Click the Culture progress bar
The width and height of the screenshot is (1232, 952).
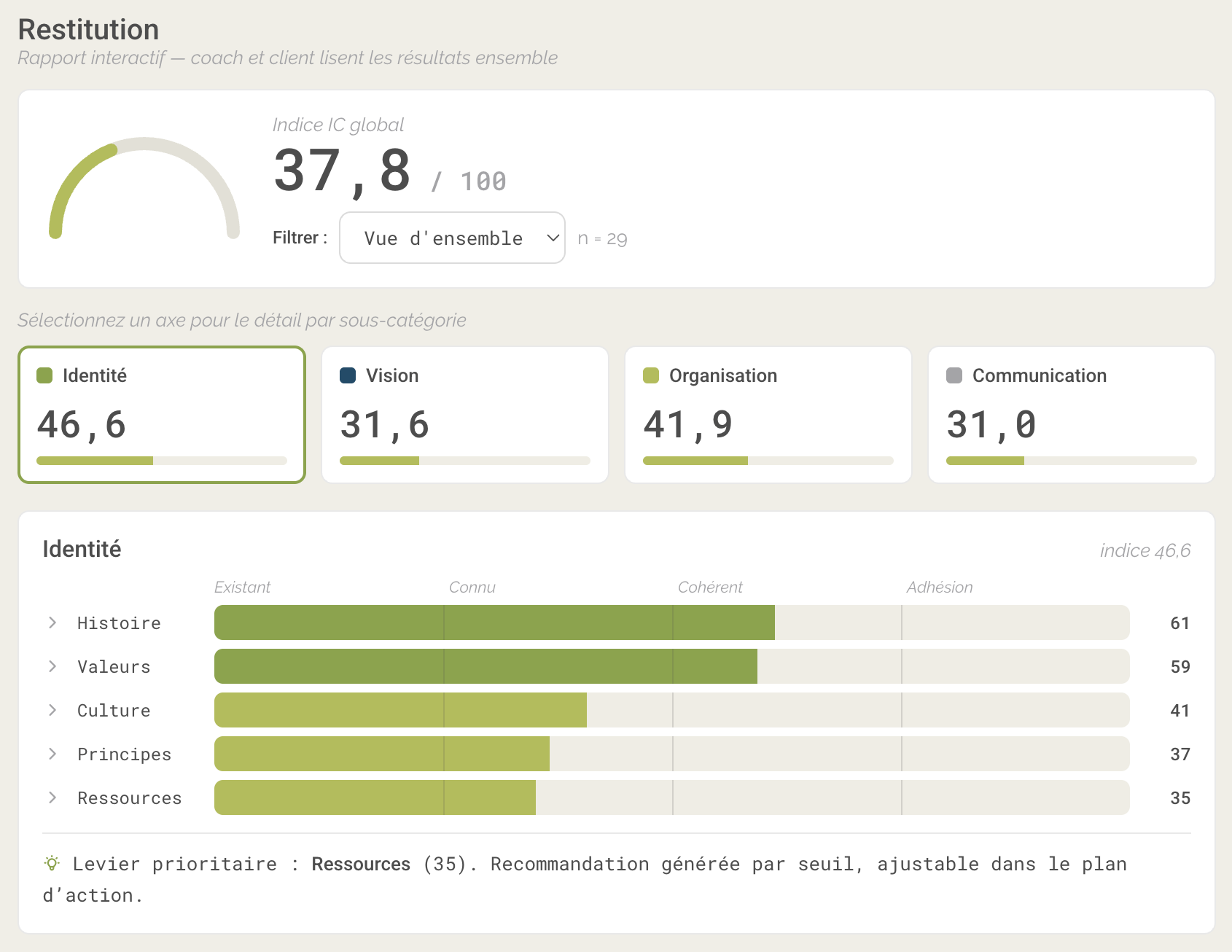(671, 710)
